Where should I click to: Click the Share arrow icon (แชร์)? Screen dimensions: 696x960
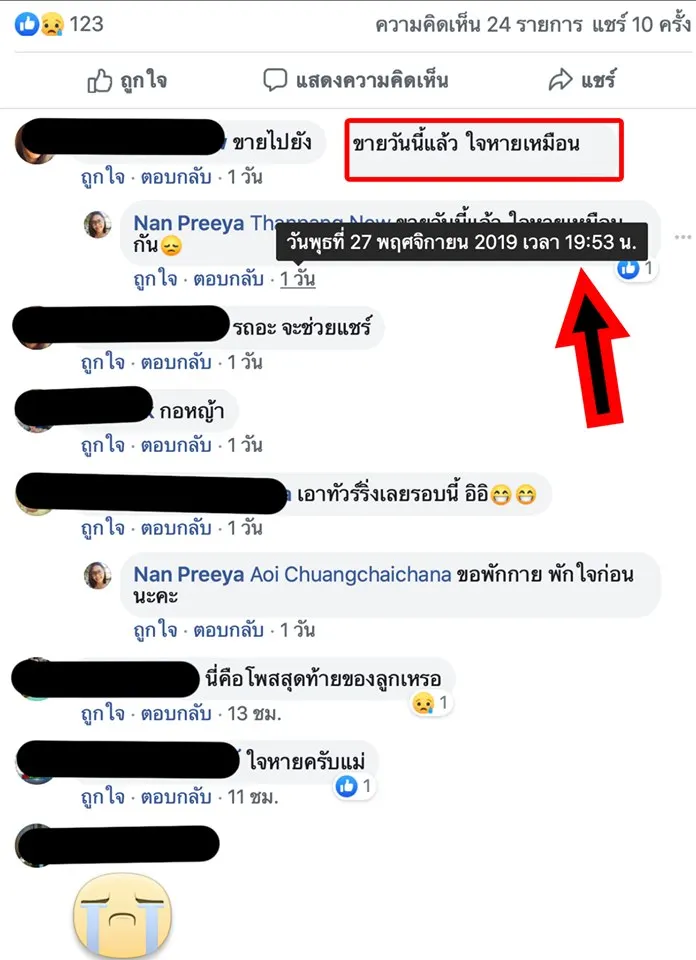(x=560, y=80)
